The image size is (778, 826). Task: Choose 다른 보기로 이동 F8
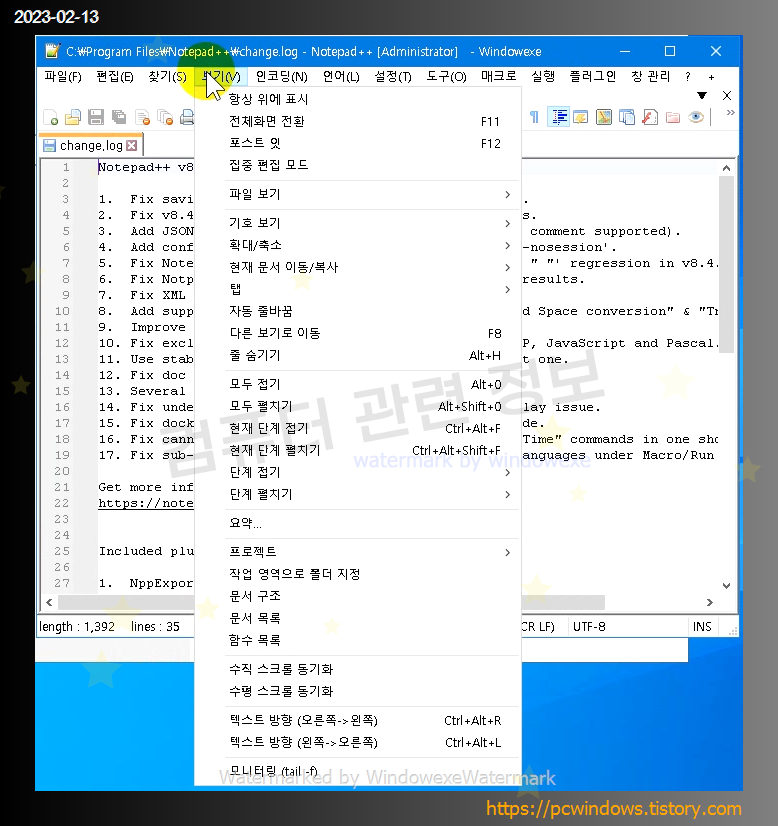pyautogui.click(x=358, y=333)
